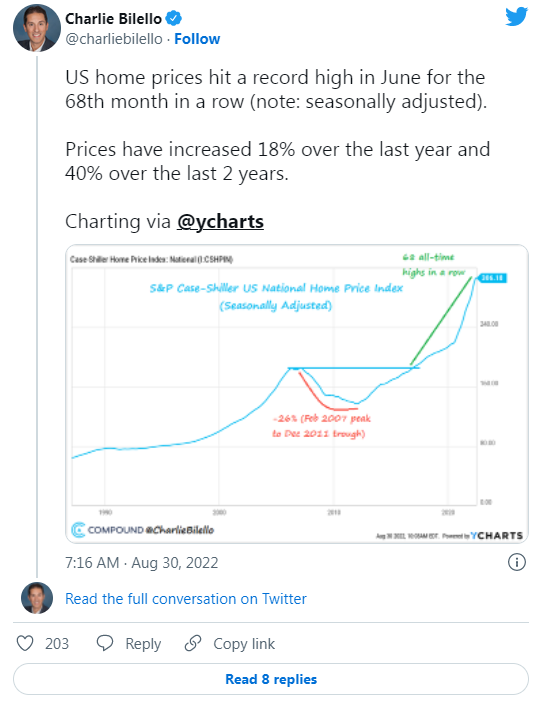
Task: Click Charlie Bilello's large profile photo
Action: (37, 28)
